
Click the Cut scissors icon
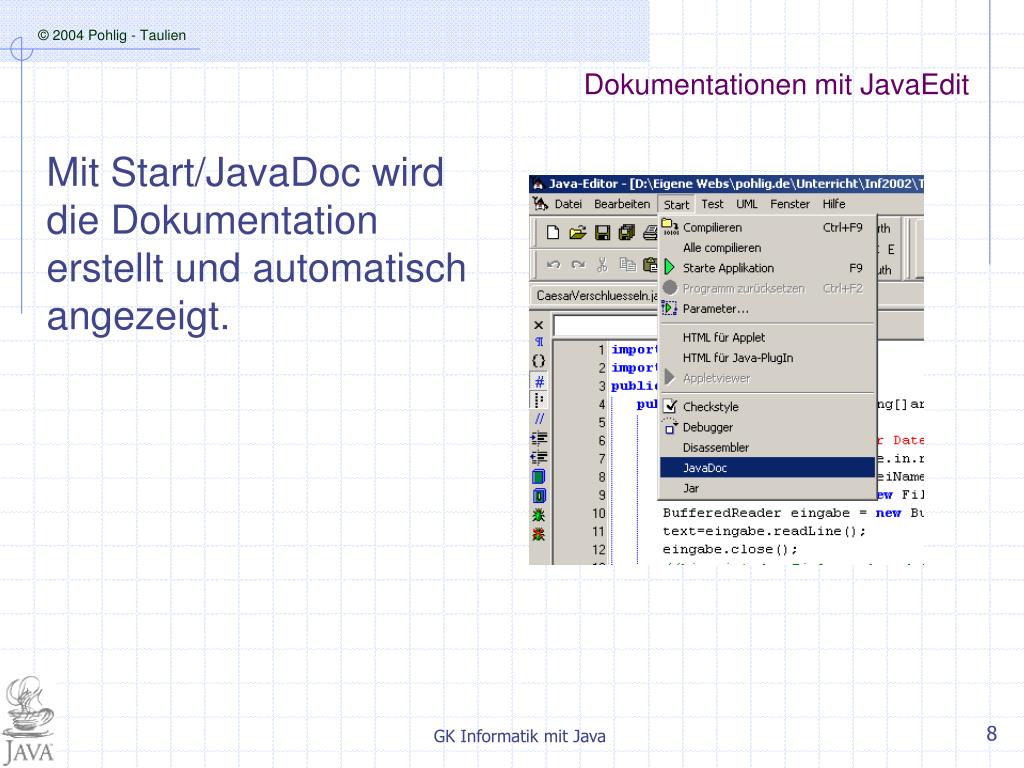tap(602, 264)
